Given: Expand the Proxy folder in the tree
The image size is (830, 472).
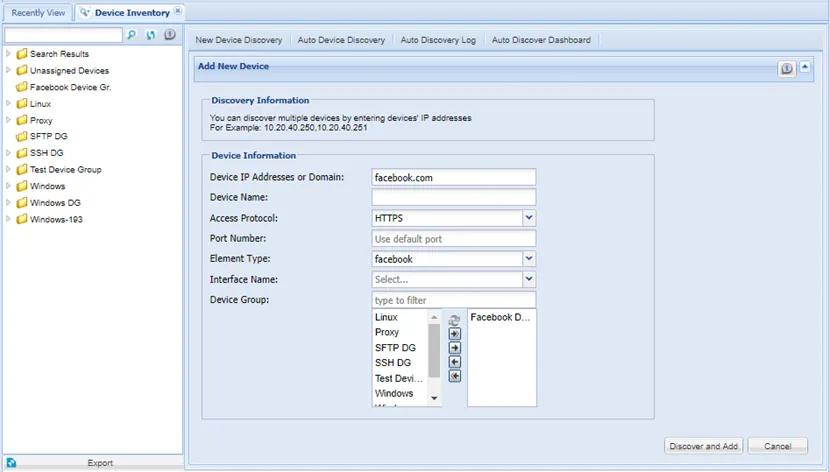Looking at the screenshot, I should click(8, 120).
